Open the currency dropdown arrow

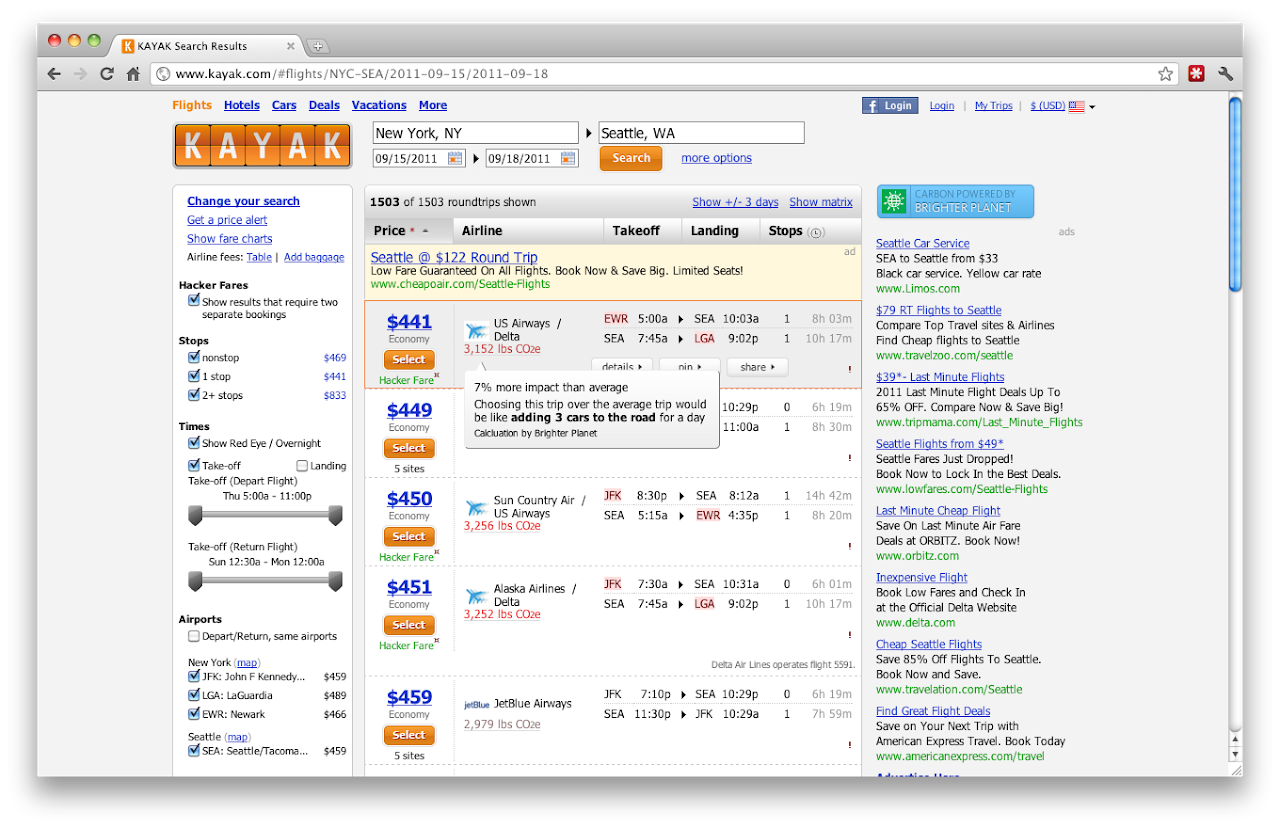[1092, 107]
